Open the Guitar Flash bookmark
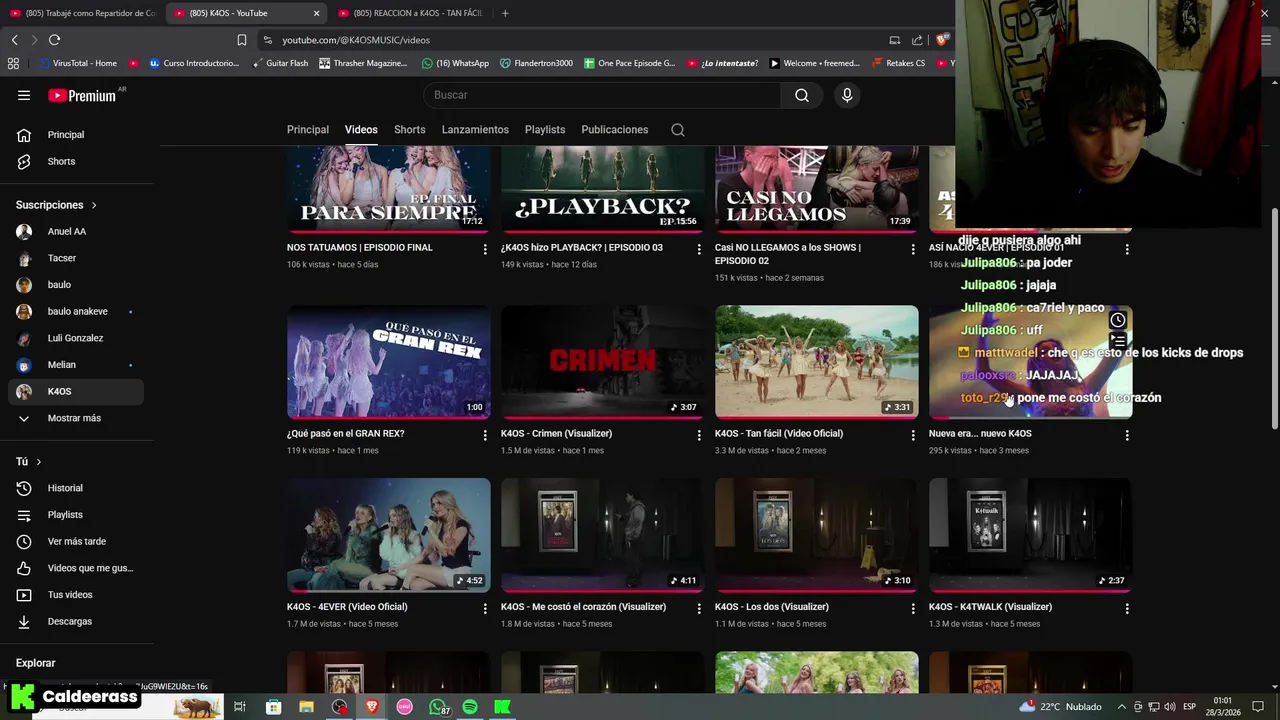The height and width of the screenshot is (720, 1280). point(279,63)
